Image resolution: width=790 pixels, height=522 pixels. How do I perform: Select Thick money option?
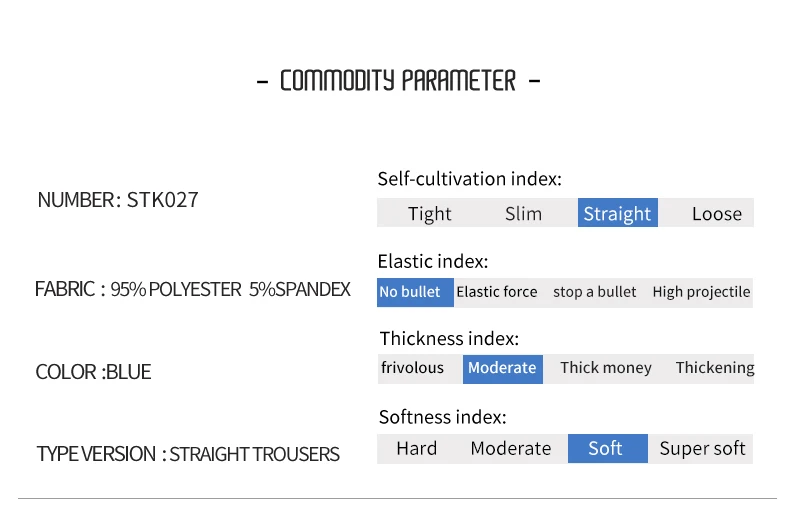point(606,368)
